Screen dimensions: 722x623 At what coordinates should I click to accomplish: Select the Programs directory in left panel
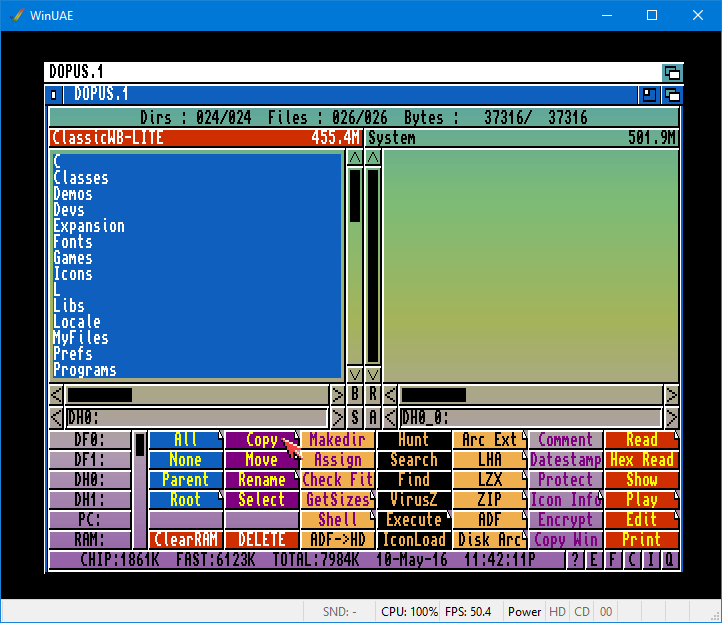pyautogui.click(x=85, y=370)
